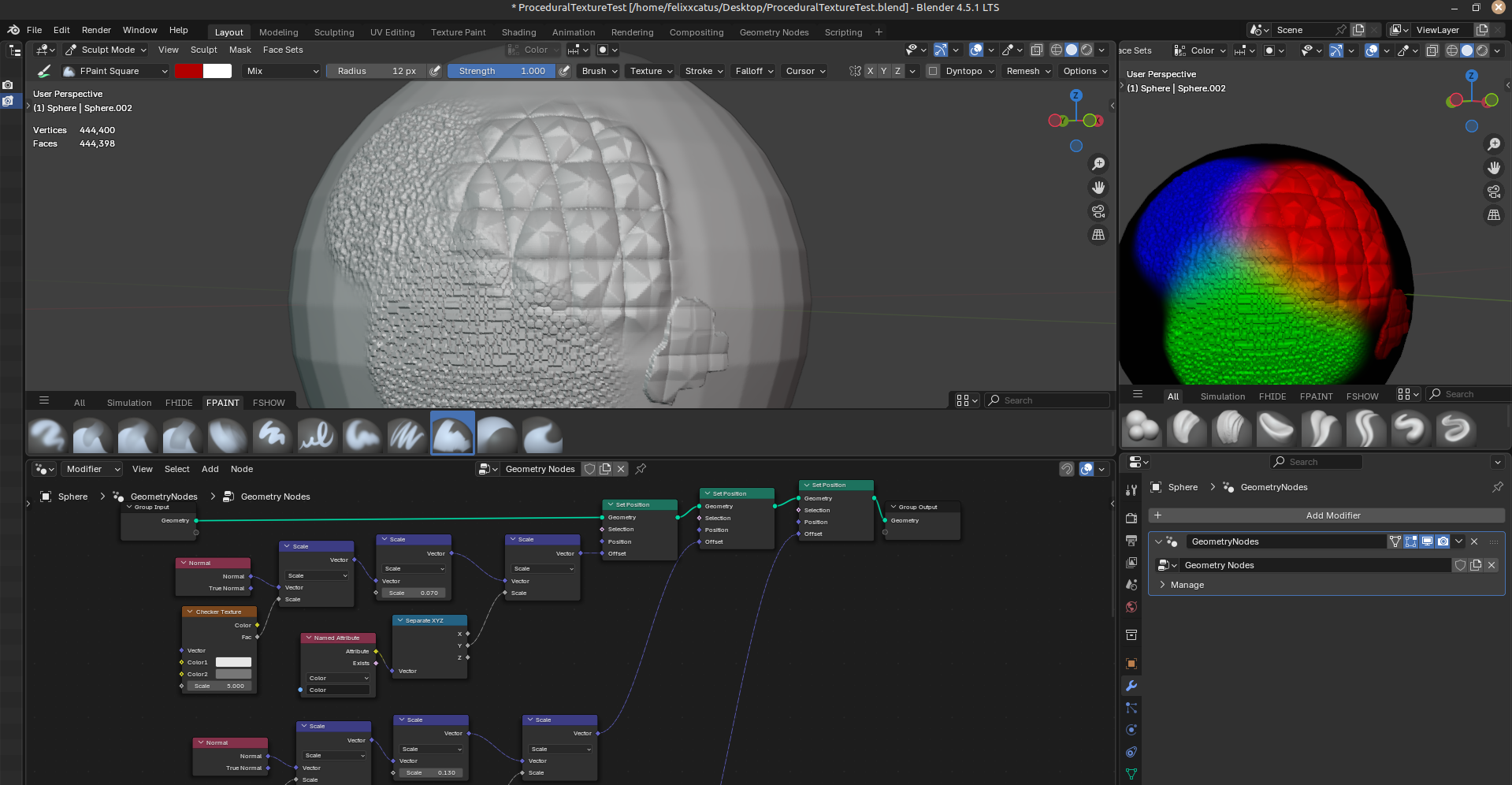1512x785 pixels.
Task: Toggle radius pressure sensitivity icon
Action: pos(435,71)
